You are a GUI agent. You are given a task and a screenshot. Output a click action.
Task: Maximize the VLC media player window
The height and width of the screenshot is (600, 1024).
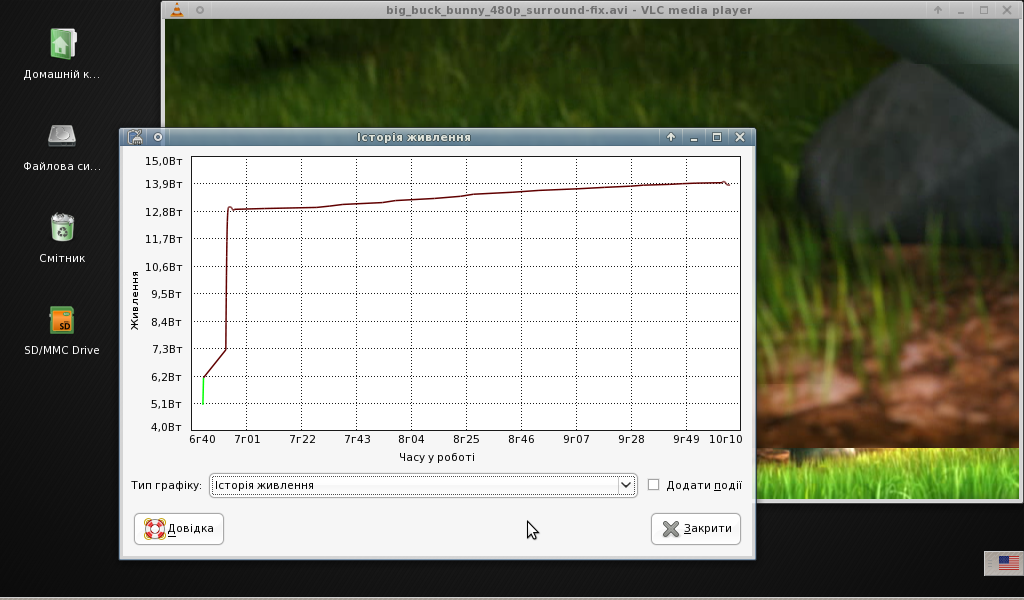point(984,10)
